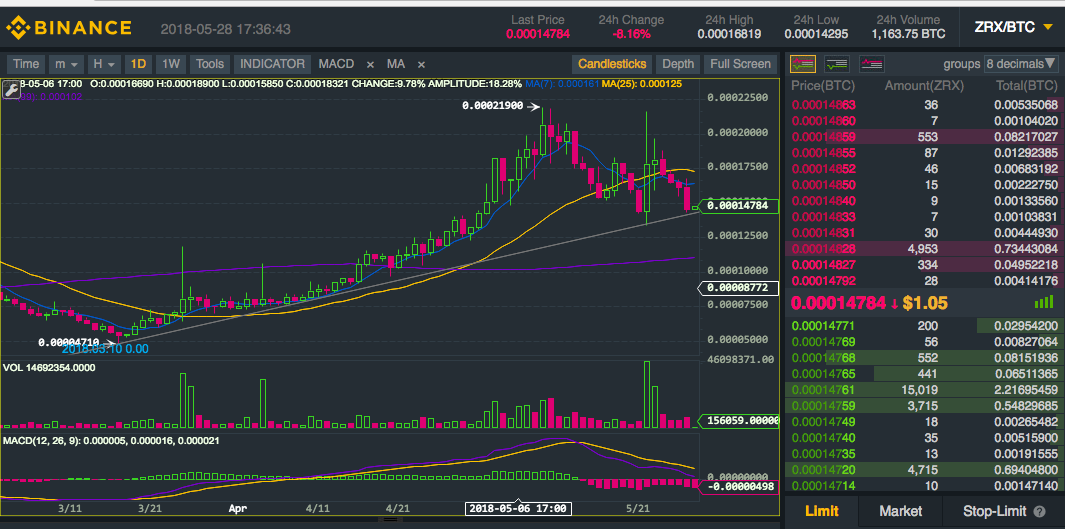
Task: Select the 1D chart interval
Action: pyautogui.click(x=139, y=65)
